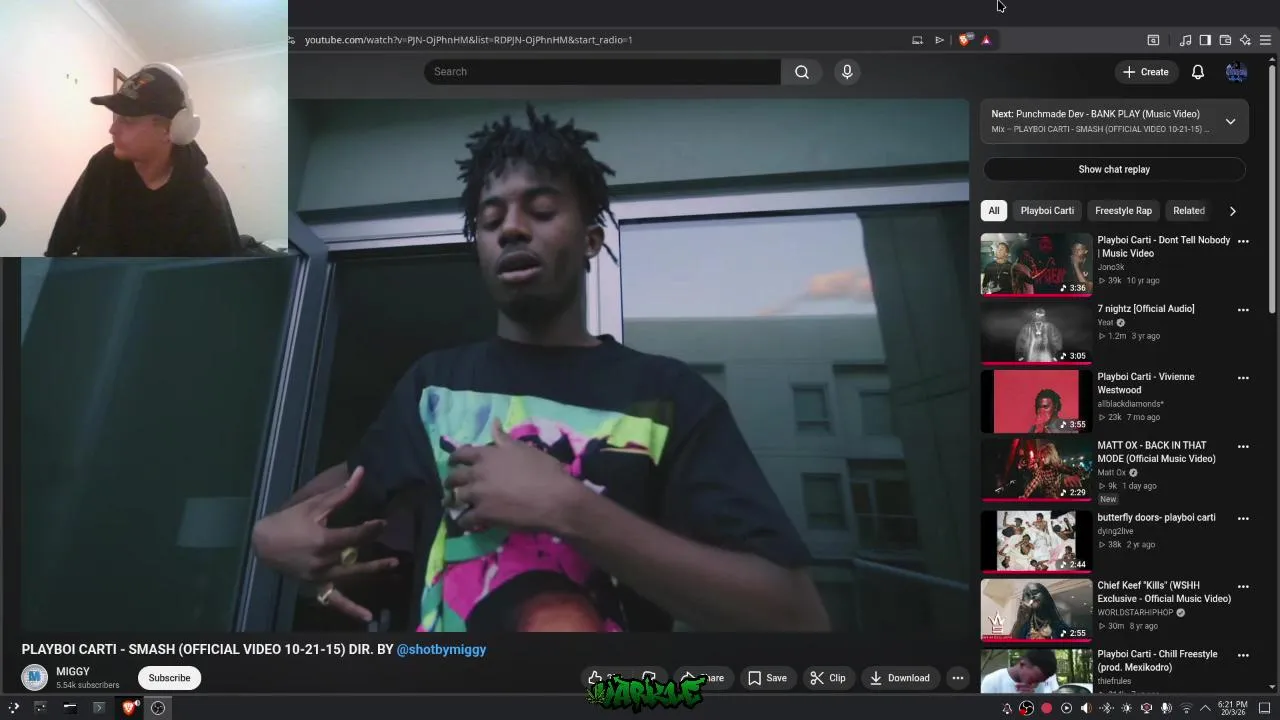Open the browser hamburger menu
Viewport: 1280px width, 720px height.
pos(1265,40)
